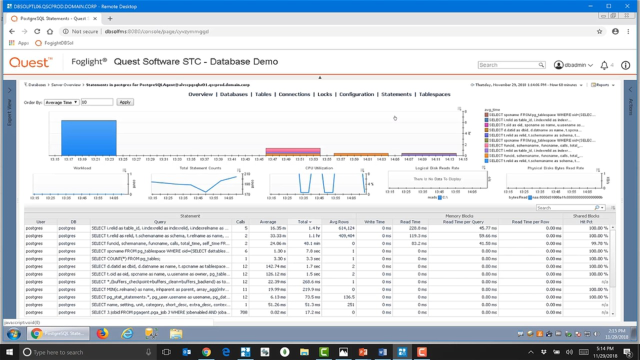Click the first legend color swatch, SELECT spcname
The width and height of the screenshot is (640, 360).
click(487, 115)
